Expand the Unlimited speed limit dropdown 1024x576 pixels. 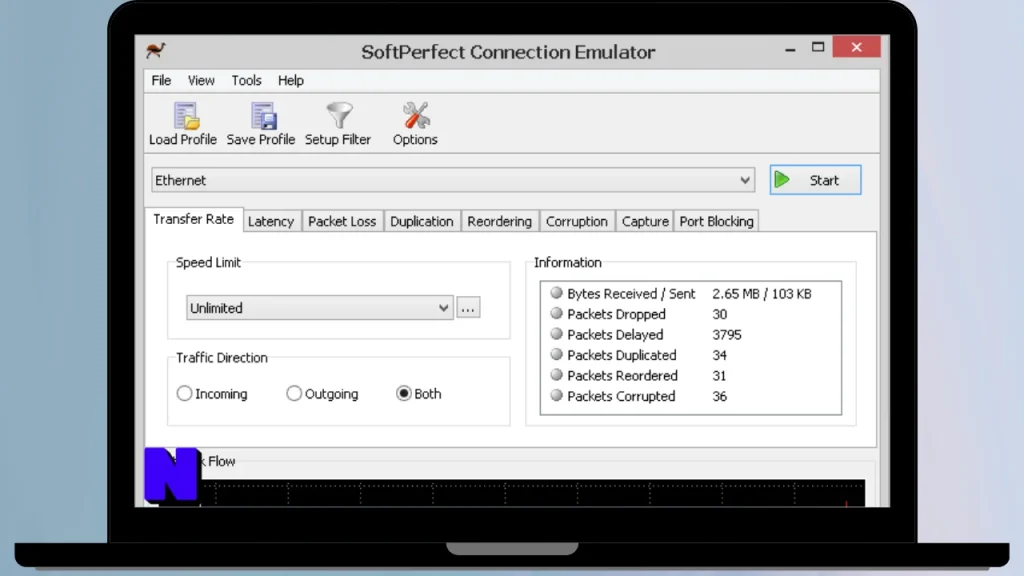pyautogui.click(x=319, y=308)
